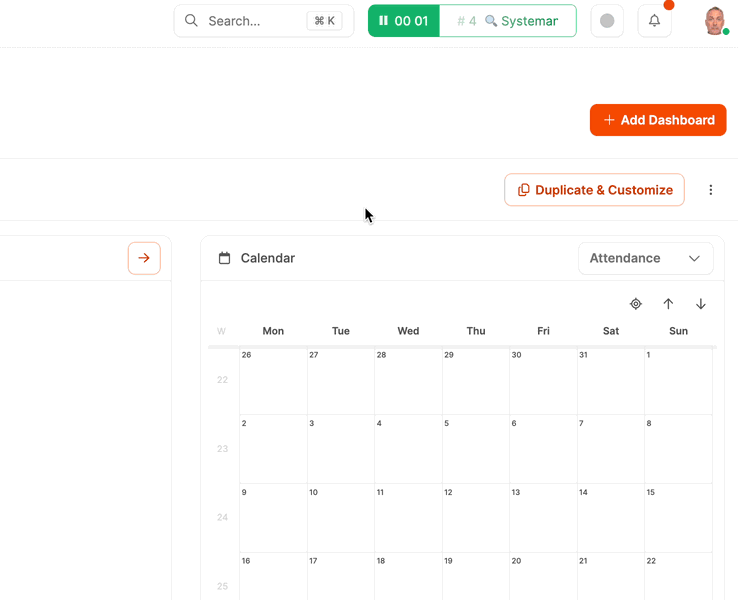
Task: Go to previous weeks with up arrow
Action: (669, 304)
